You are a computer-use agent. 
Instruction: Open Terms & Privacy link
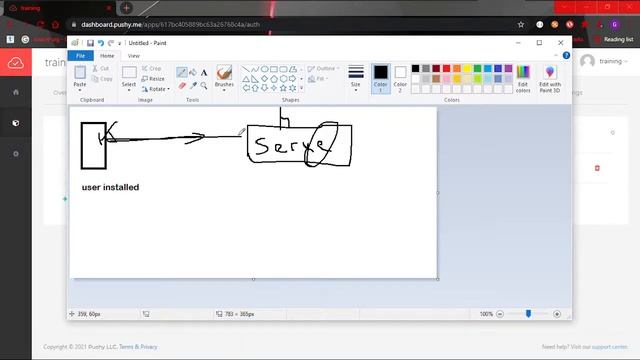pos(138,347)
